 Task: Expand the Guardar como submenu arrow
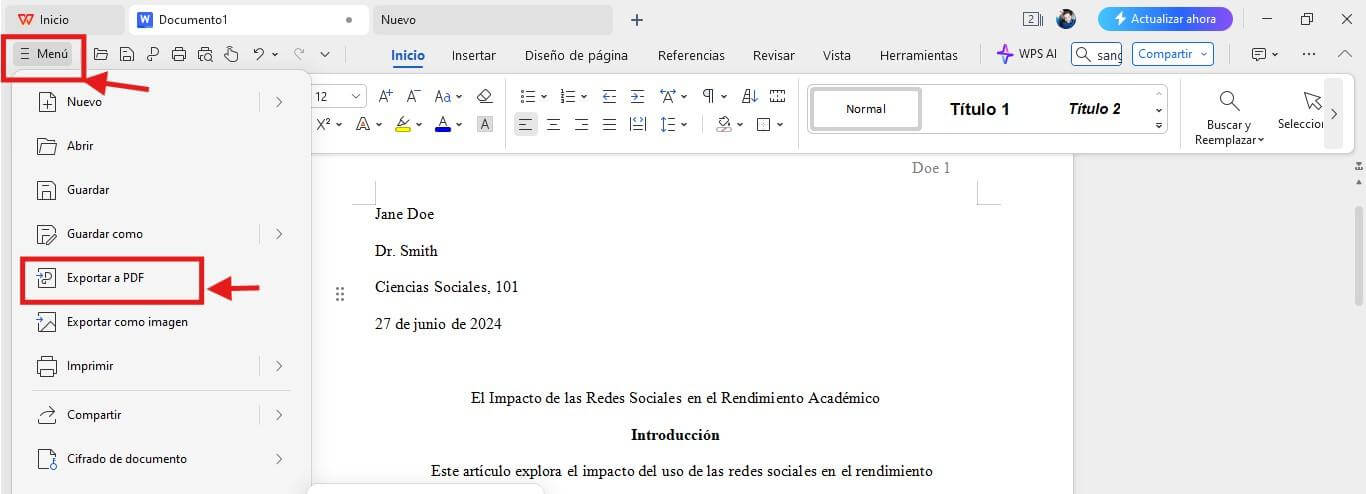(279, 234)
